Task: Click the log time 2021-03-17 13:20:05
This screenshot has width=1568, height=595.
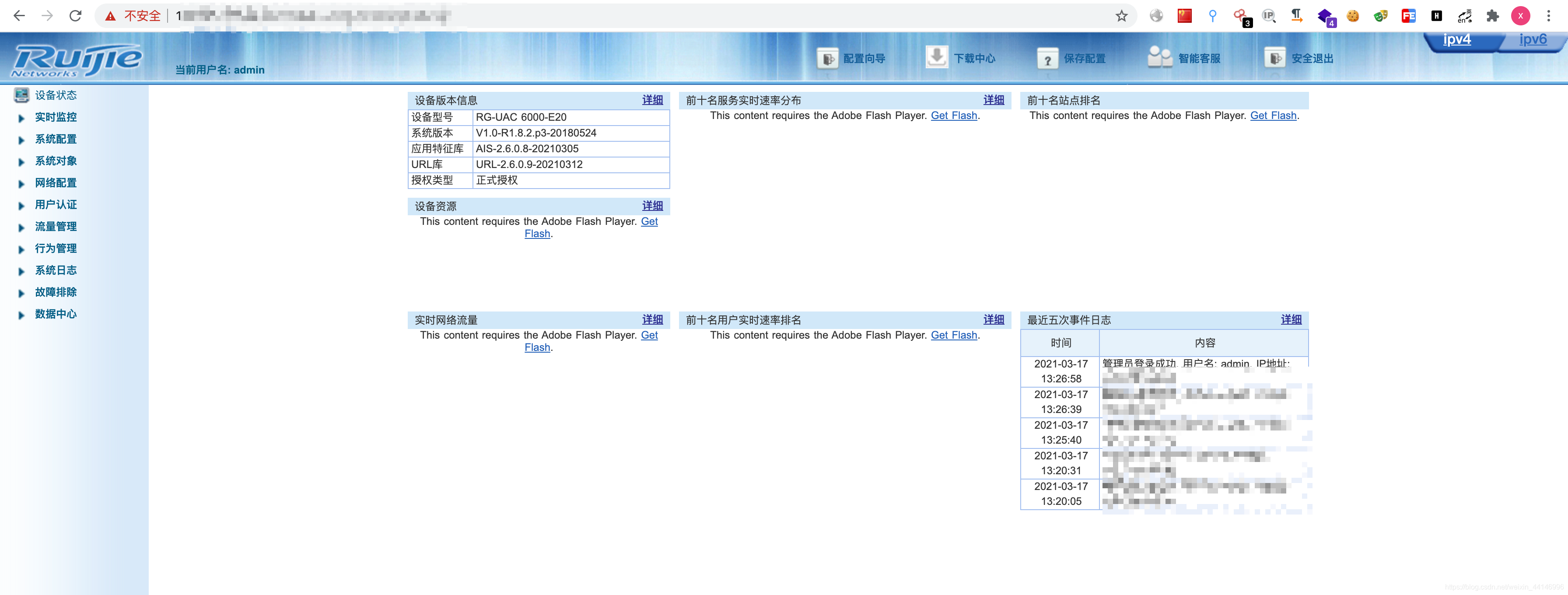Action: [1060, 494]
